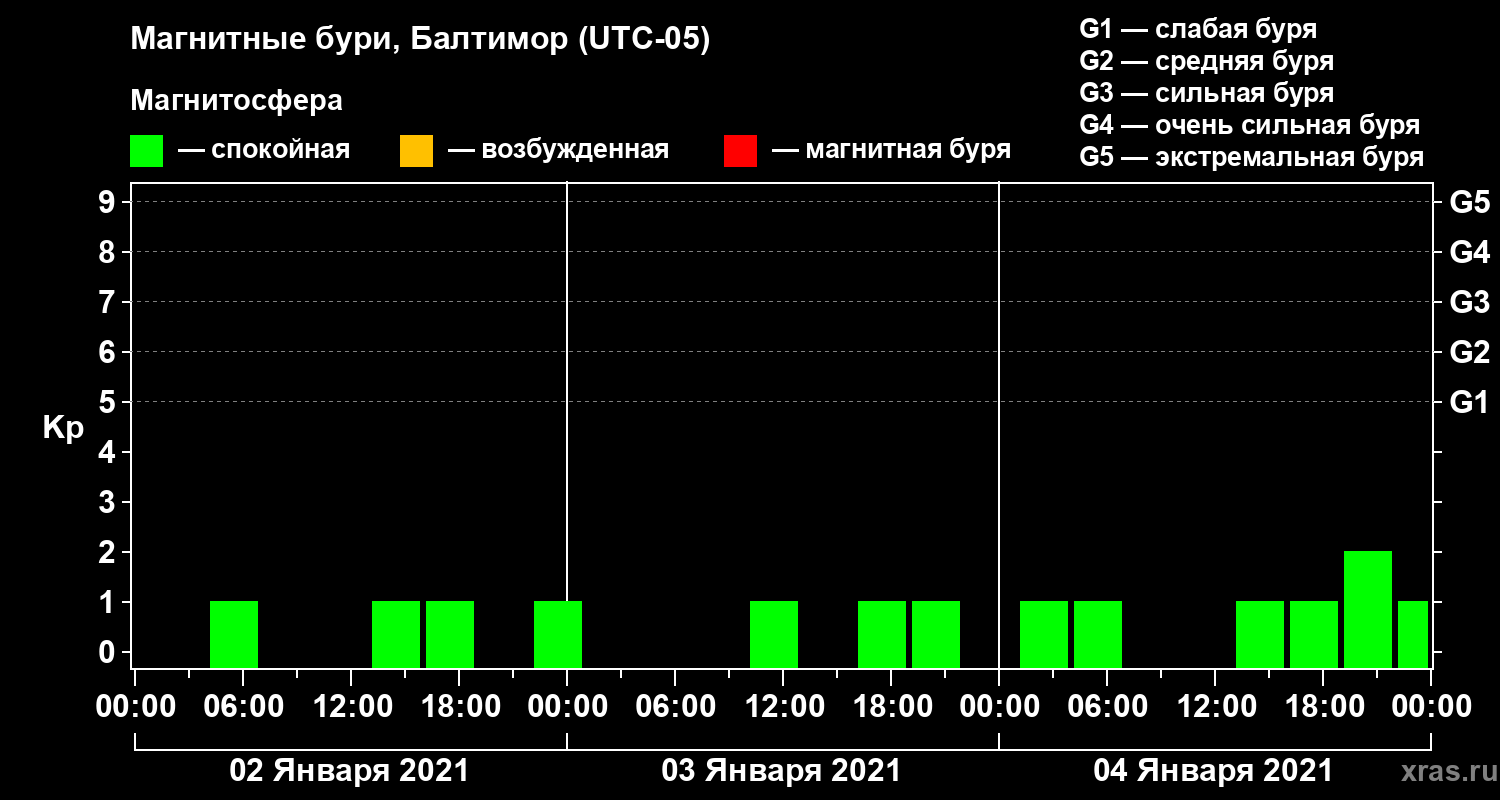Click the Kp axis value 3
Screen dimensions: 1500x800
(109, 502)
